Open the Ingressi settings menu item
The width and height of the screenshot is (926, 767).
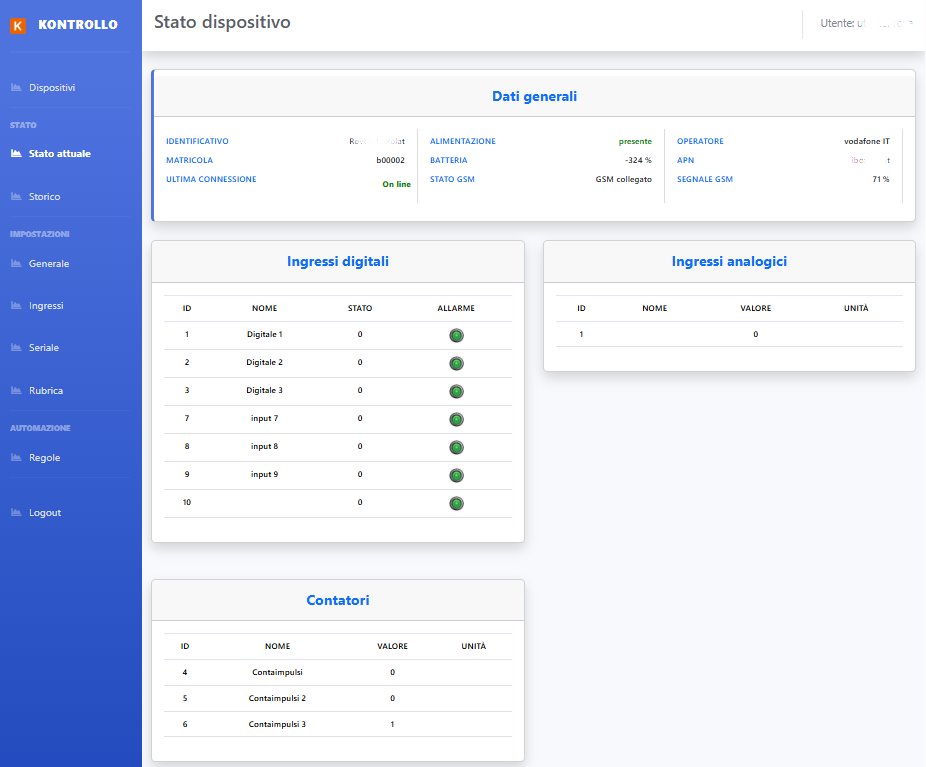pyautogui.click(x=46, y=305)
